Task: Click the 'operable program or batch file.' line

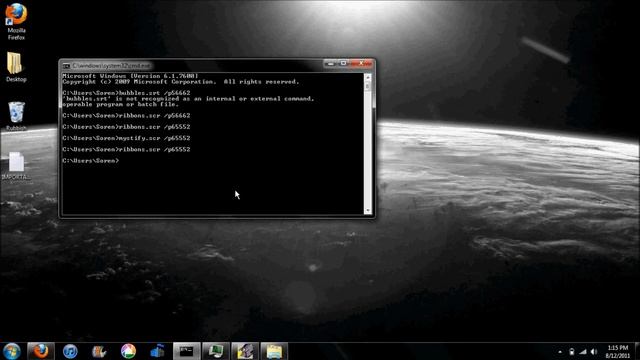Action: [120, 104]
